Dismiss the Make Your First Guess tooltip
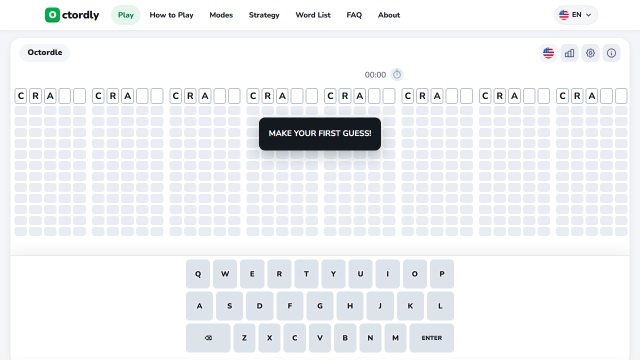The height and width of the screenshot is (360, 640). pos(320,133)
